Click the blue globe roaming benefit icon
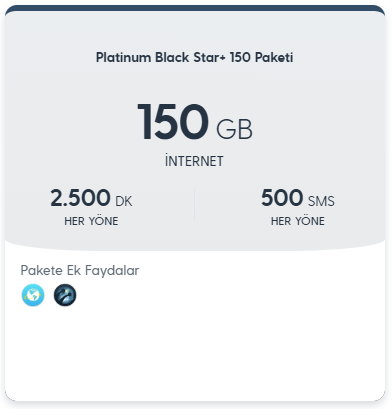 coord(33,295)
